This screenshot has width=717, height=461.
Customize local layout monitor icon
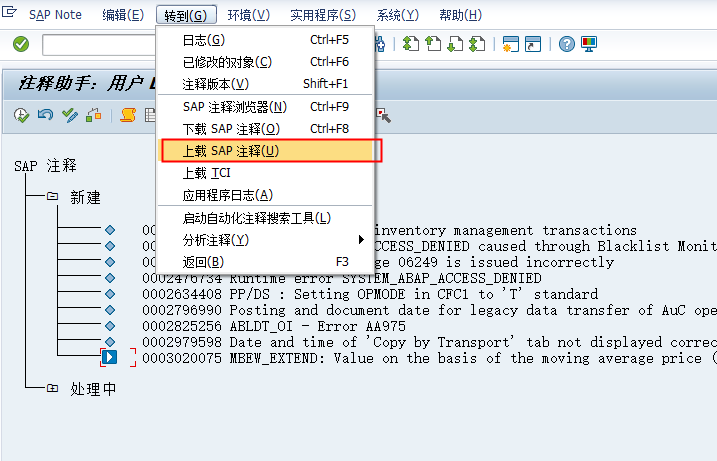(589, 44)
